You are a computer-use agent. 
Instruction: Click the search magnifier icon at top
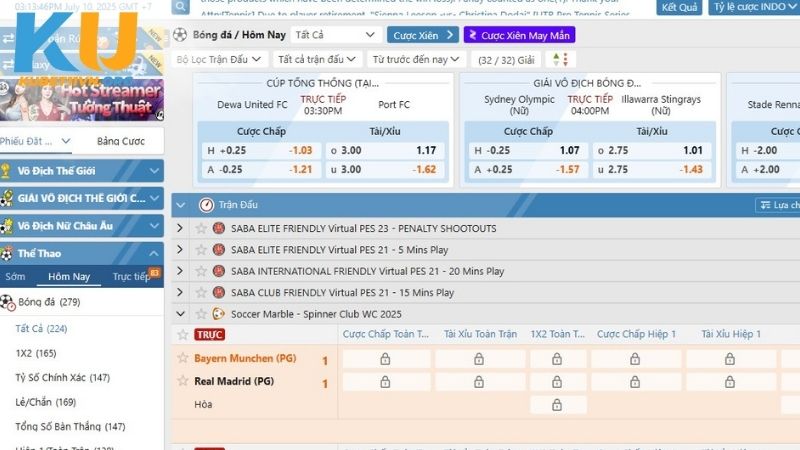tap(180, 7)
